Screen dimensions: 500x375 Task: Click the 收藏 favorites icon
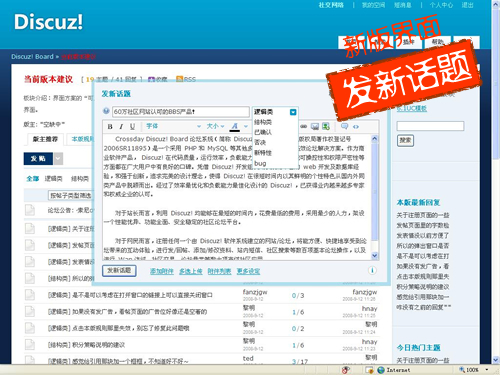pos(151,79)
